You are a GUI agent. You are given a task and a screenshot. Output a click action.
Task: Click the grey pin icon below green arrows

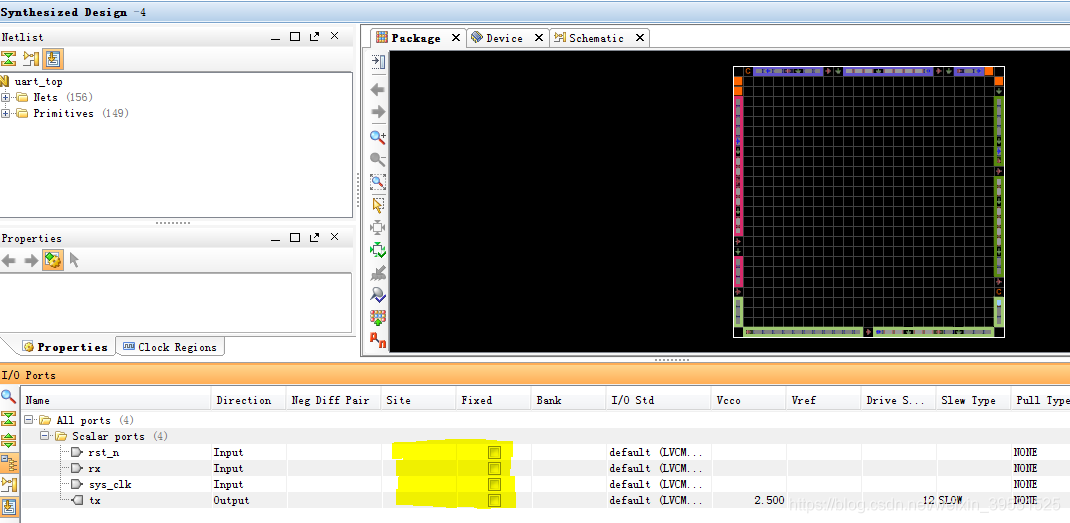click(378, 273)
